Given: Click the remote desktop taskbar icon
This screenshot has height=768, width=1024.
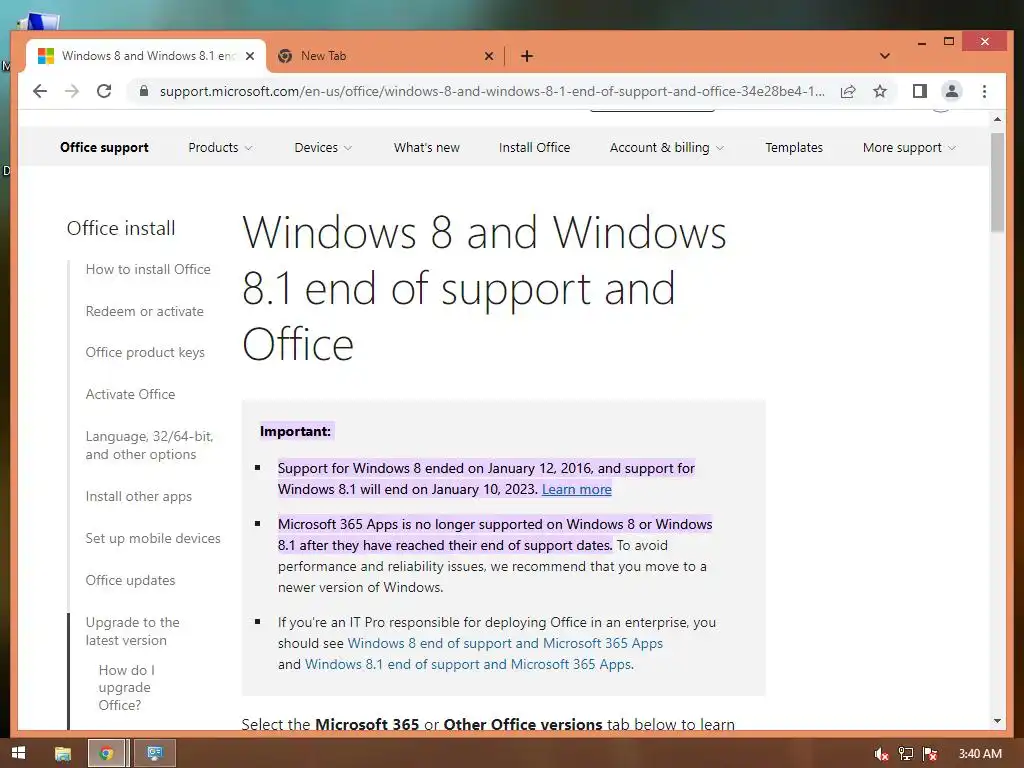Looking at the screenshot, I should coord(155,754).
